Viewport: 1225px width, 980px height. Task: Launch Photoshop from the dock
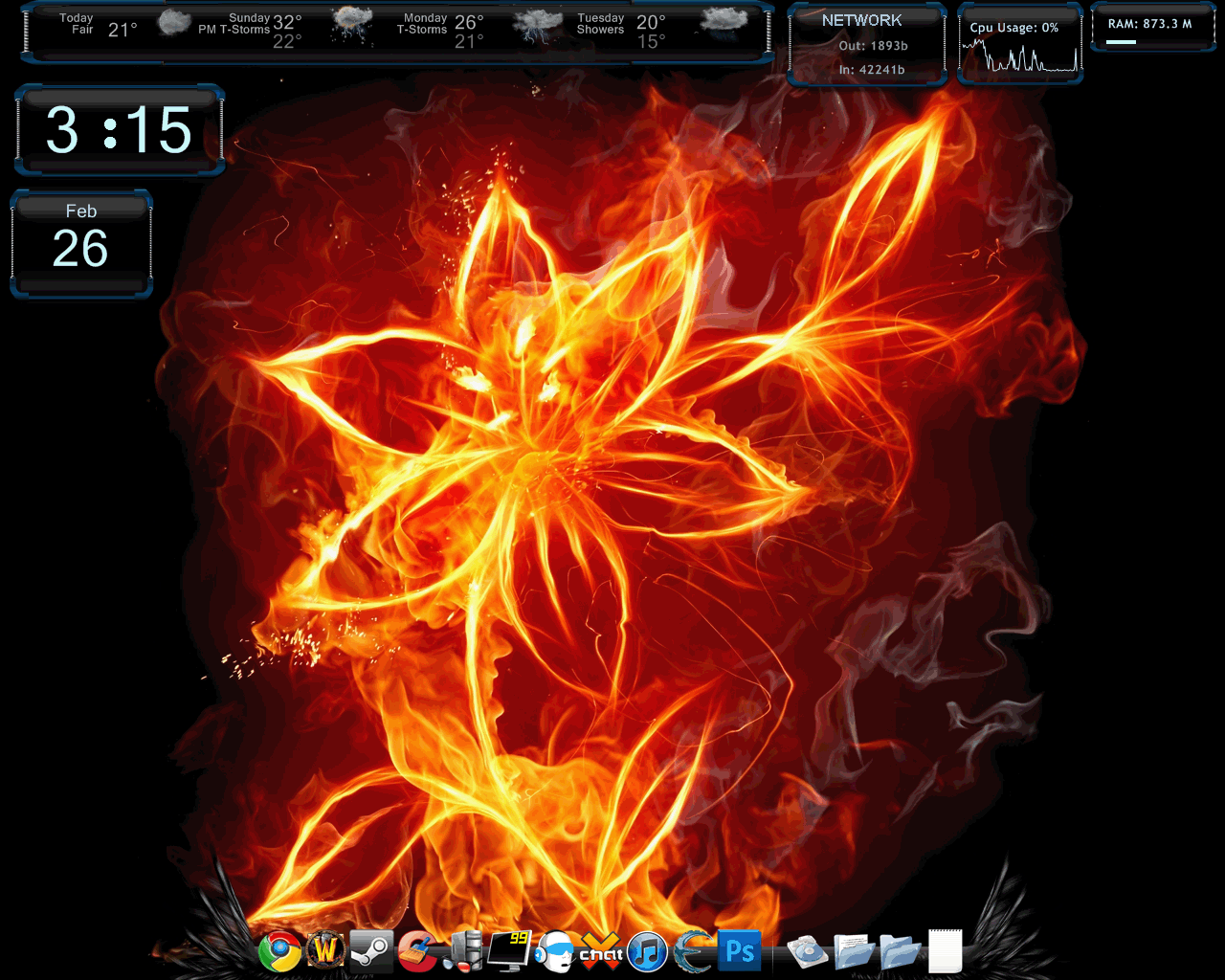tap(740, 950)
